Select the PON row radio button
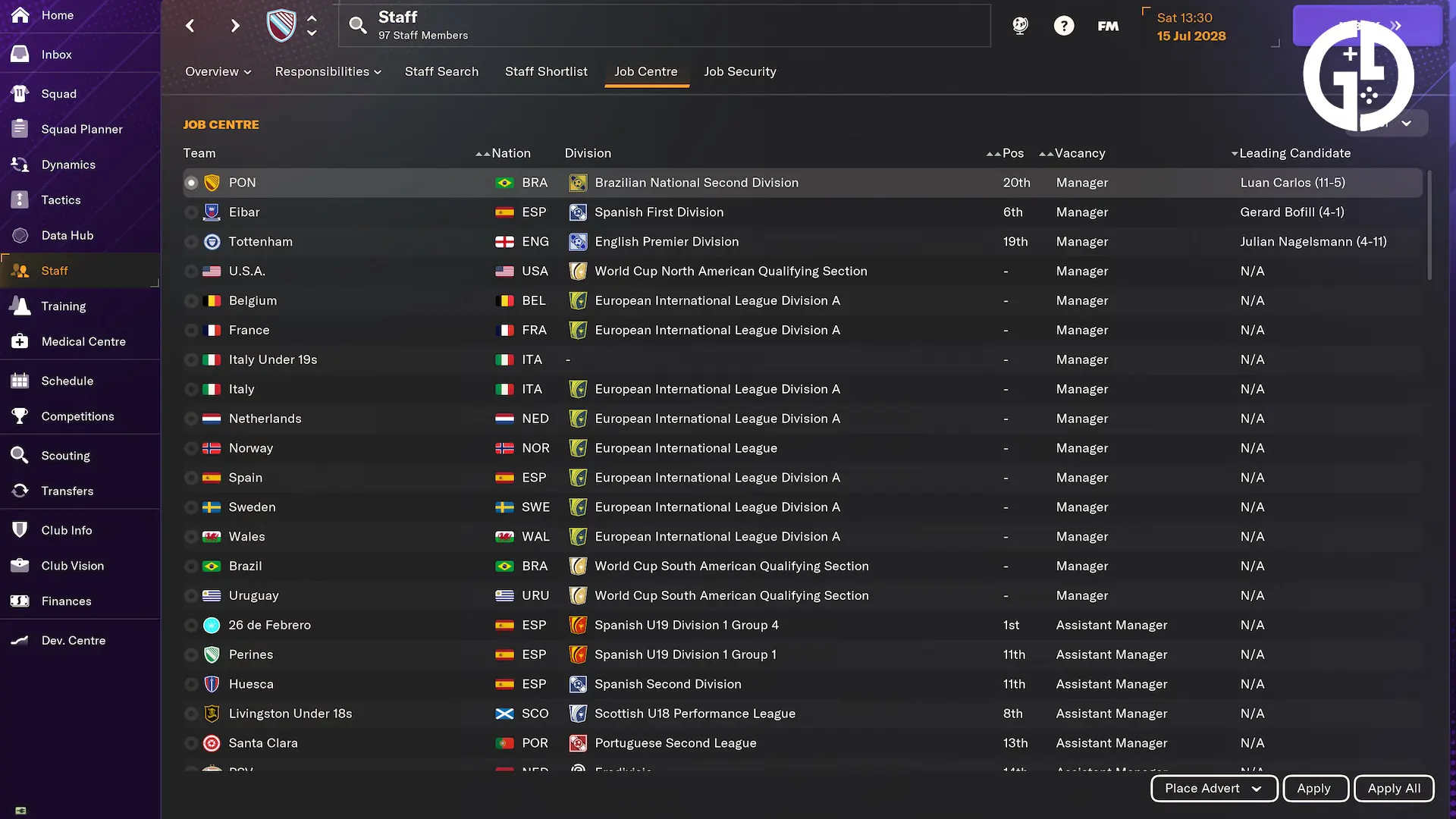This screenshot has height=819, width=1456. point(191,183)
